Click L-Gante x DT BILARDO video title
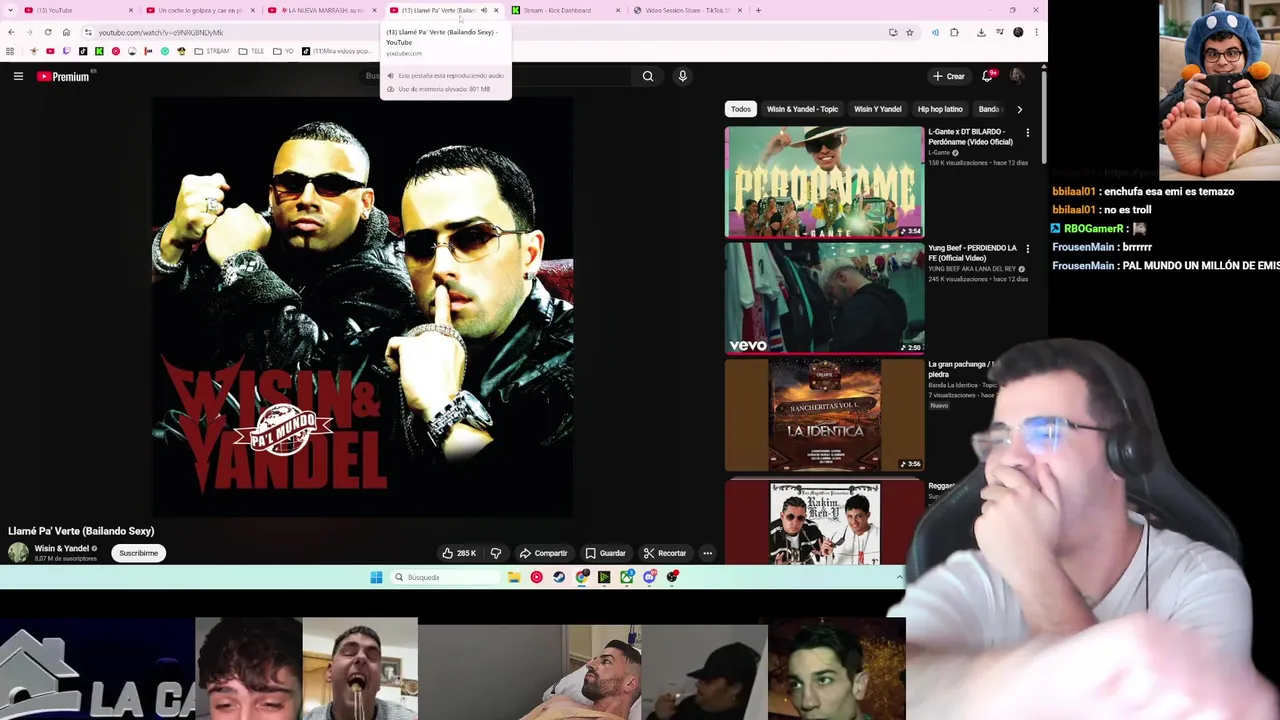Image resolution: width=1280 pixels, height=720 pixels. (x=970, y=137)
